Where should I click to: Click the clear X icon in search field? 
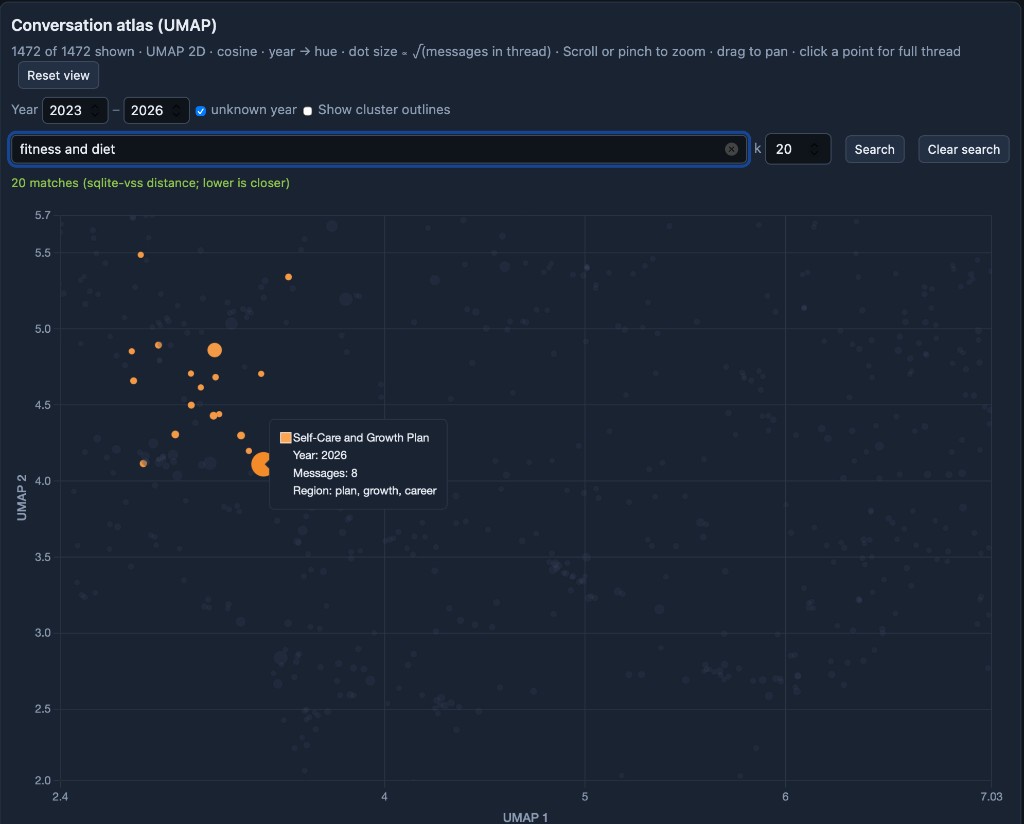coord(731,149)
